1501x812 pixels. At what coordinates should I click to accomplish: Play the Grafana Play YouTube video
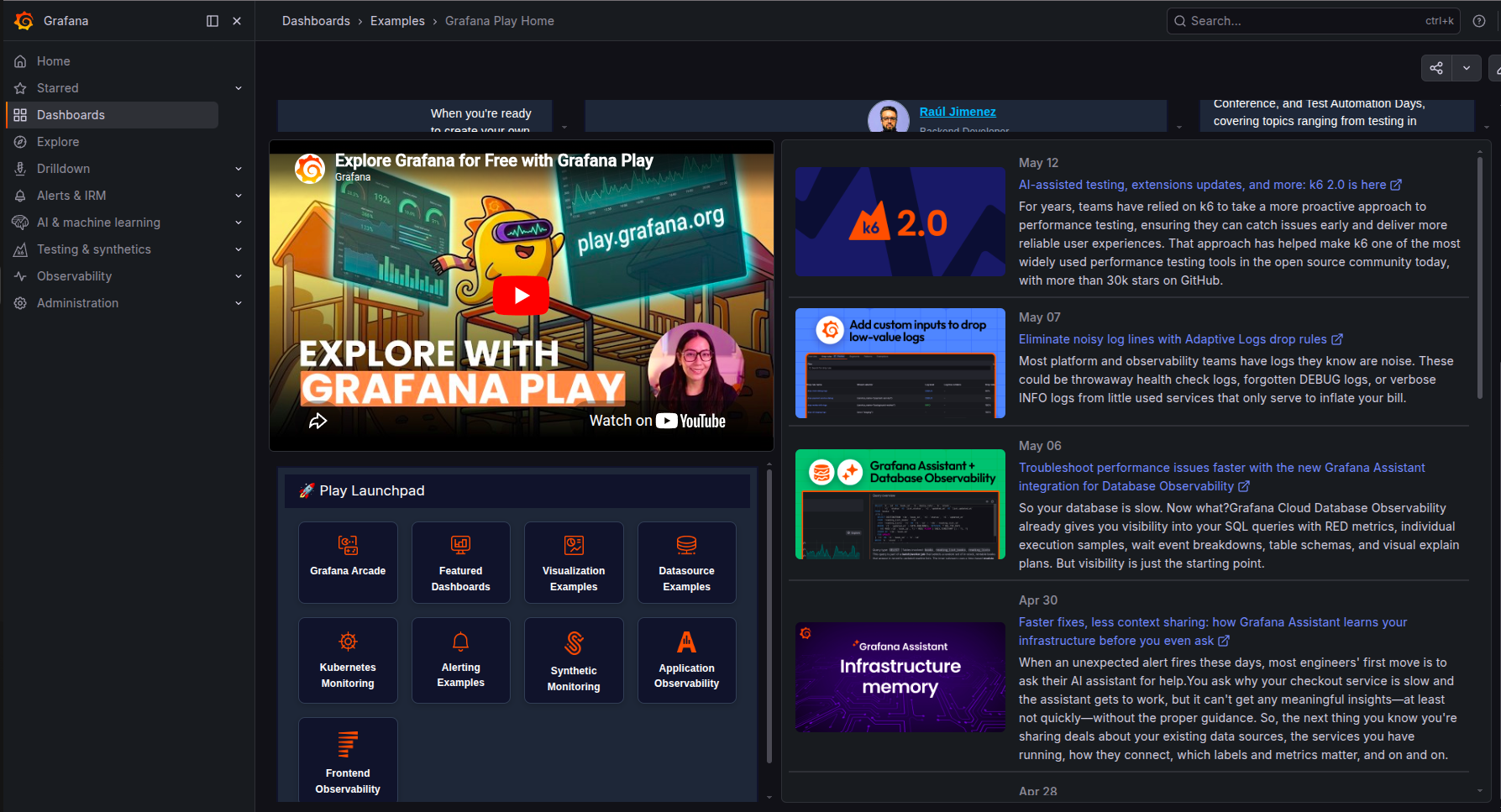[x=521, y=296]
